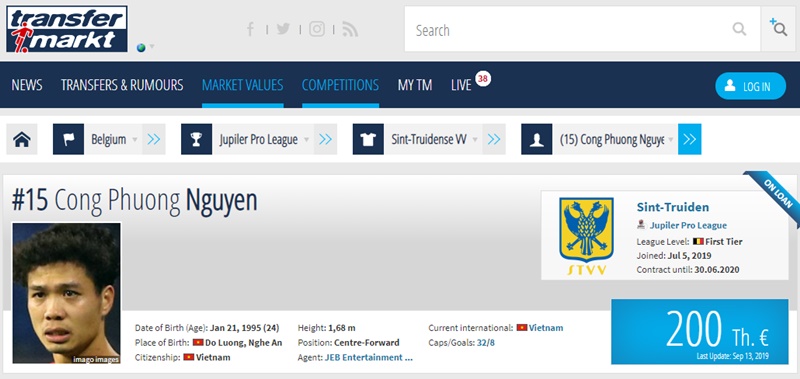The width and height of the screenshot is (800, 379).
Task: Click the blue double arrow after player name
Action: [690, 139]
